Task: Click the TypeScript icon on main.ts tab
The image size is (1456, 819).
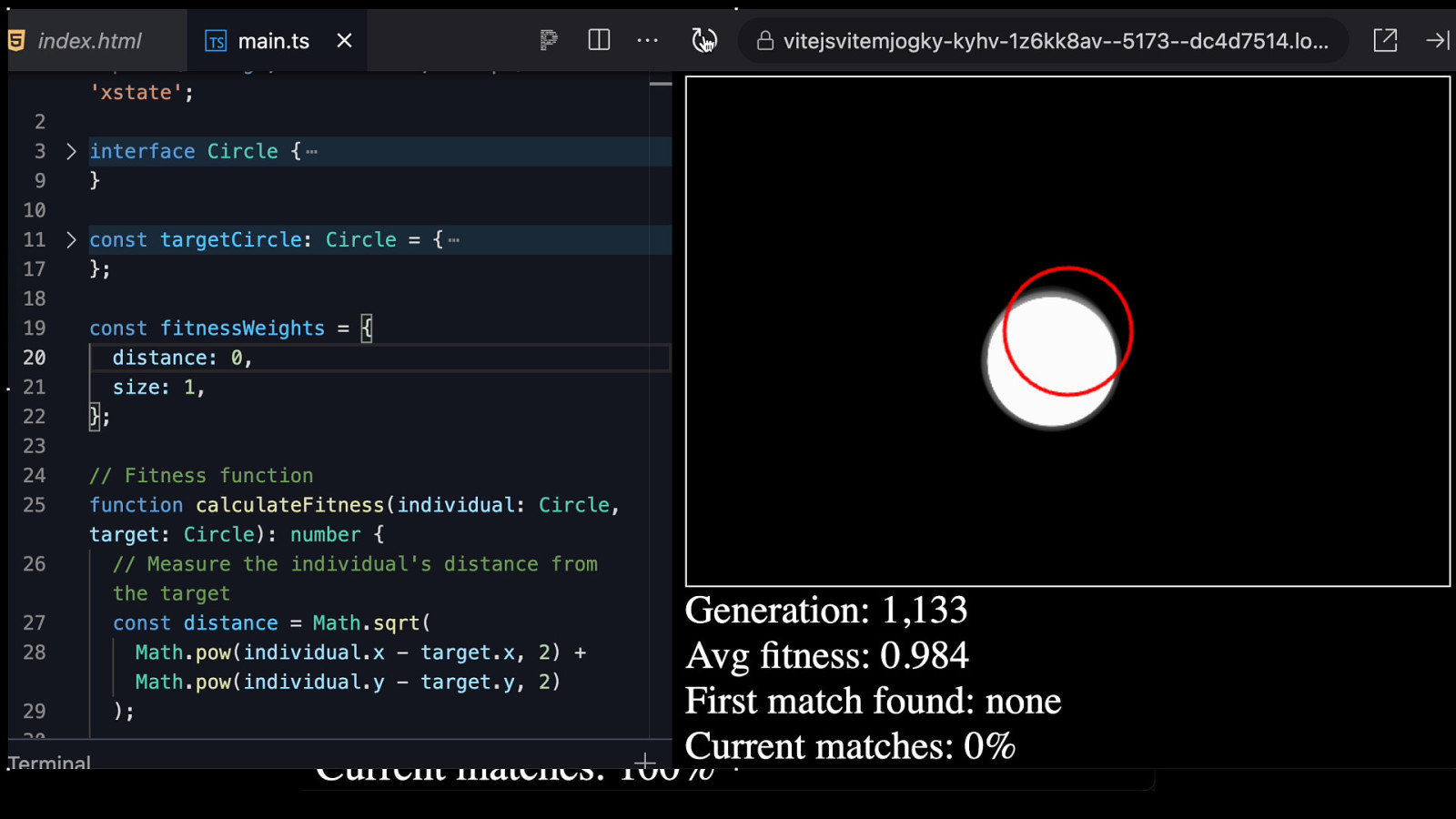Action: (x=216, y=41)
